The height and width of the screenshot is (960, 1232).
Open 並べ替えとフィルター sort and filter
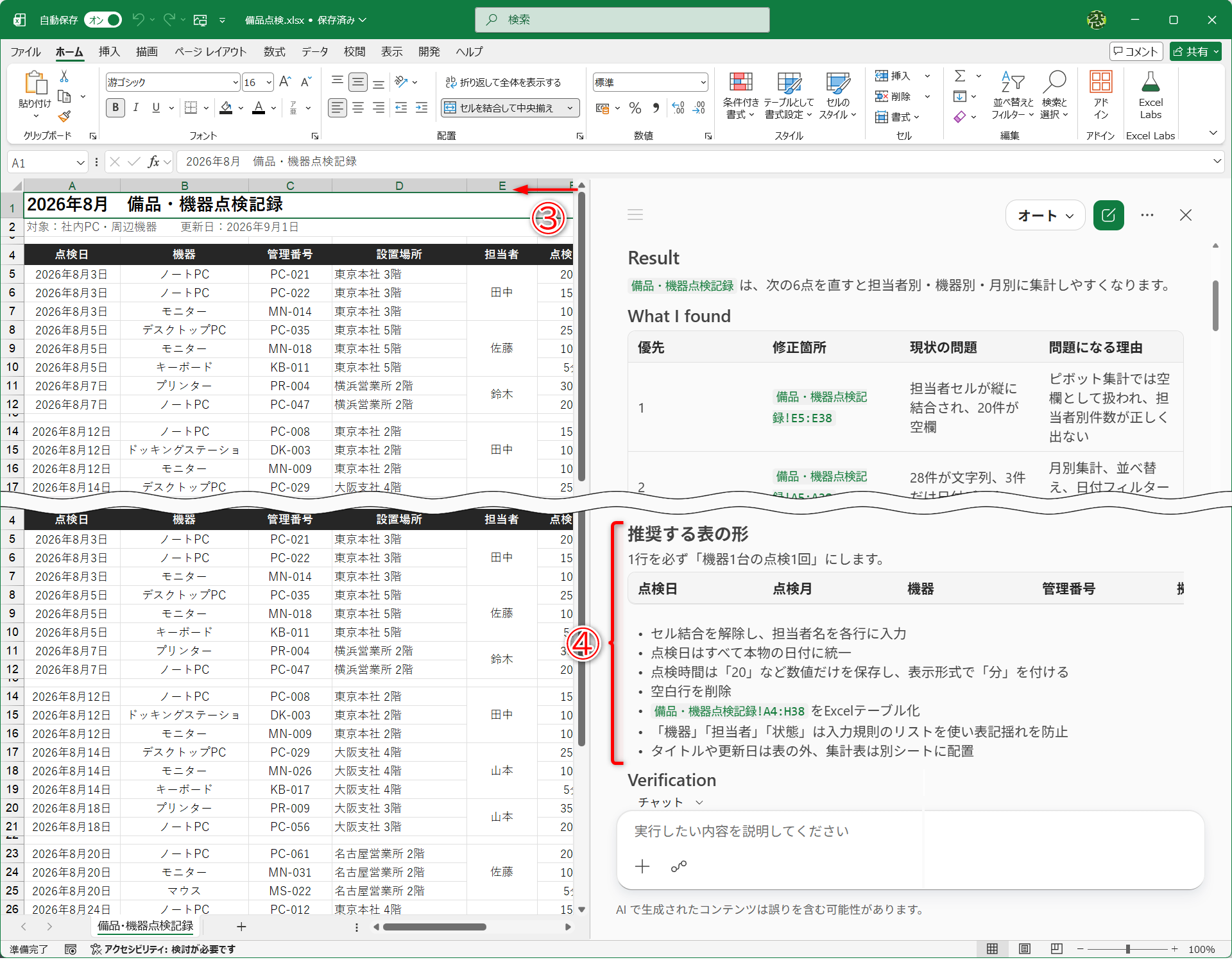tap(1013, 96)
